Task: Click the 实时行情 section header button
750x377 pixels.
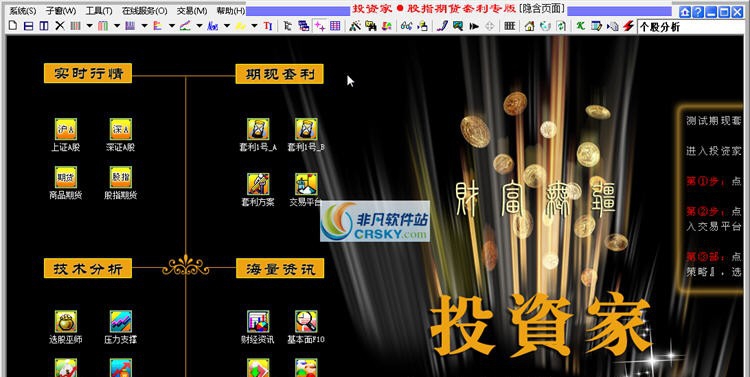Action: coord(88,74)
